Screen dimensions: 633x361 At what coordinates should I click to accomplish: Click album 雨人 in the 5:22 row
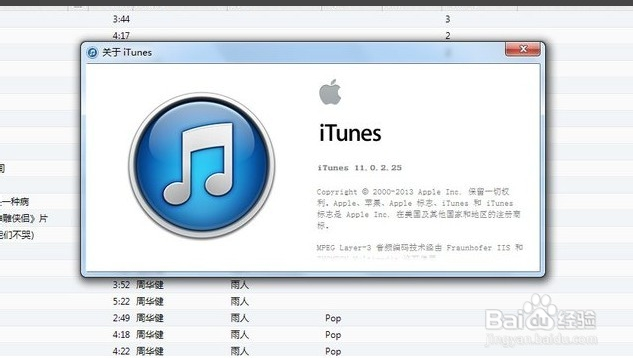239,301
